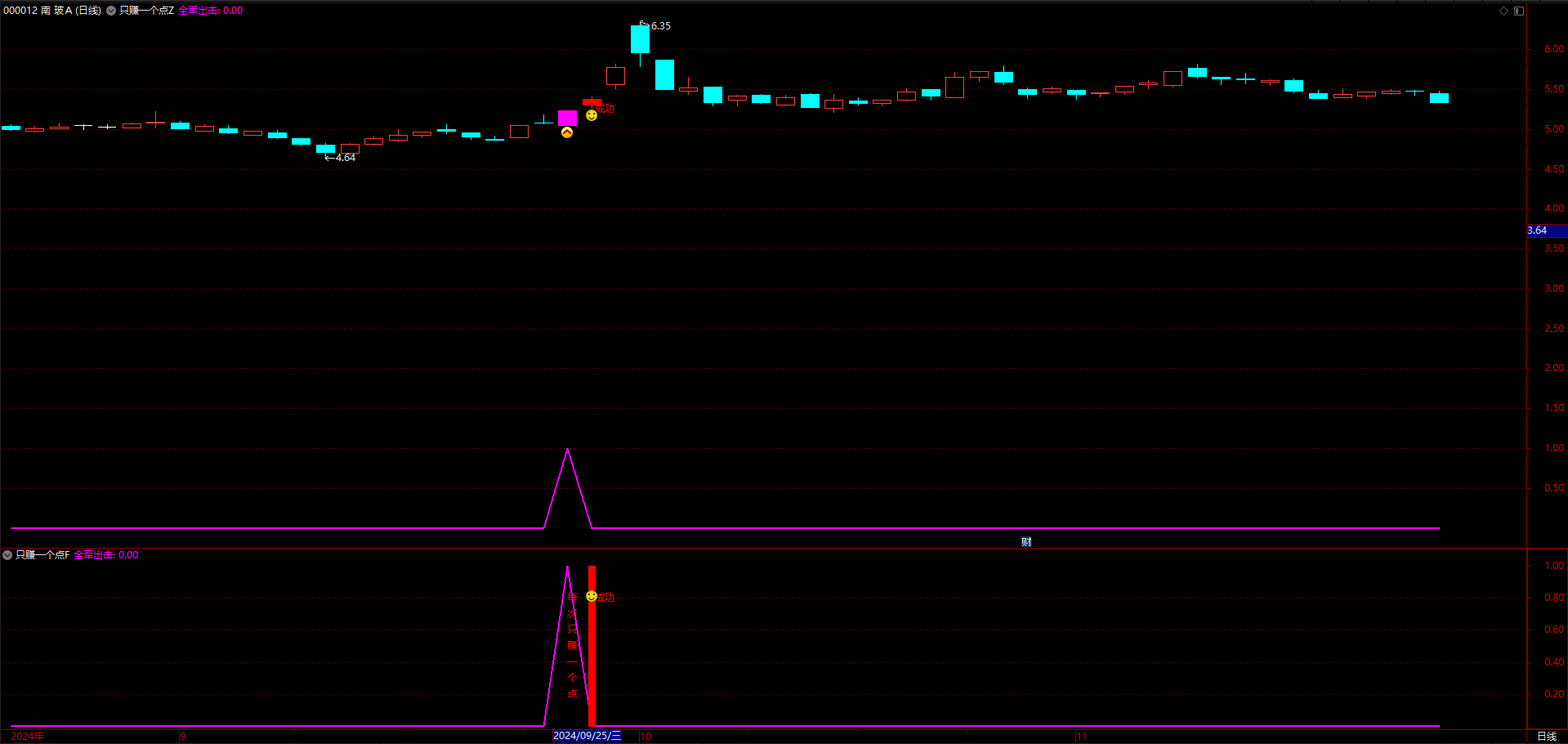Click the month 11 axis marker
The height and width of the screenshot is (744, 1568).
[1082, 737]
